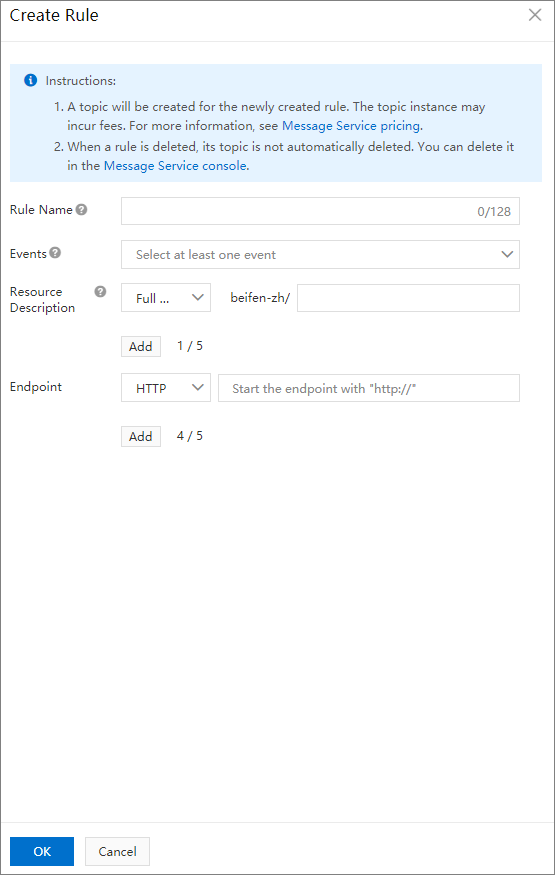The height and width of the screenshot is (875, 555).
Task: Click the Resource Description help question icon
Action: [100, 291]
